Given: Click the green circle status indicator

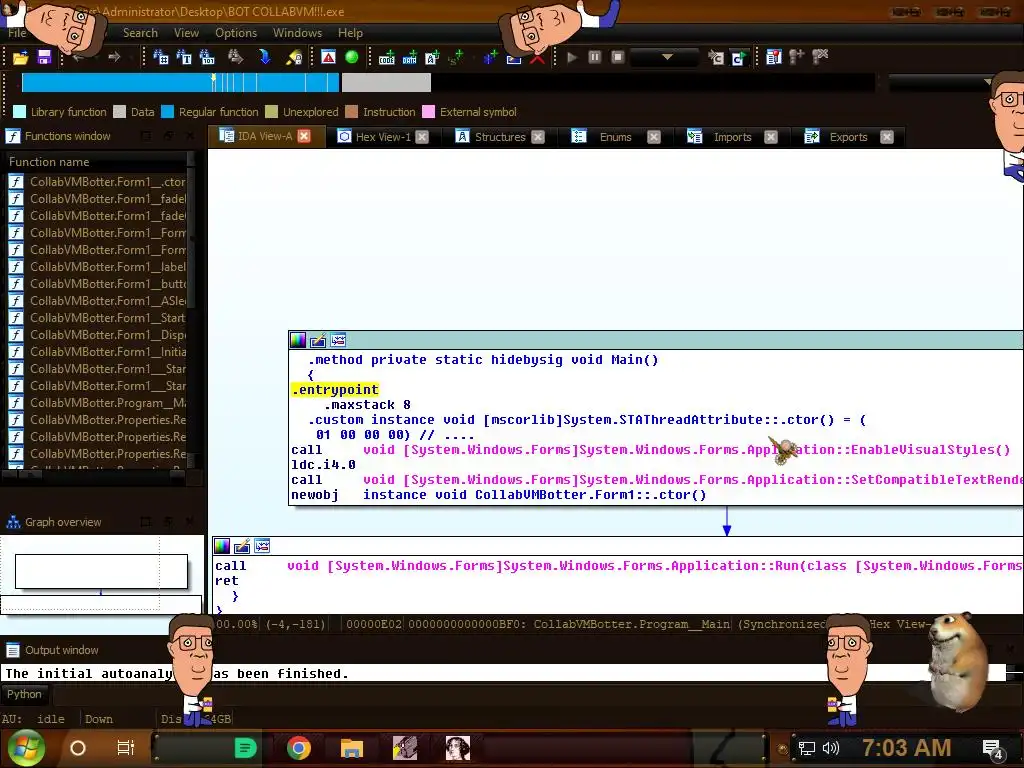Looking at the screenshot, I should 351,57.
